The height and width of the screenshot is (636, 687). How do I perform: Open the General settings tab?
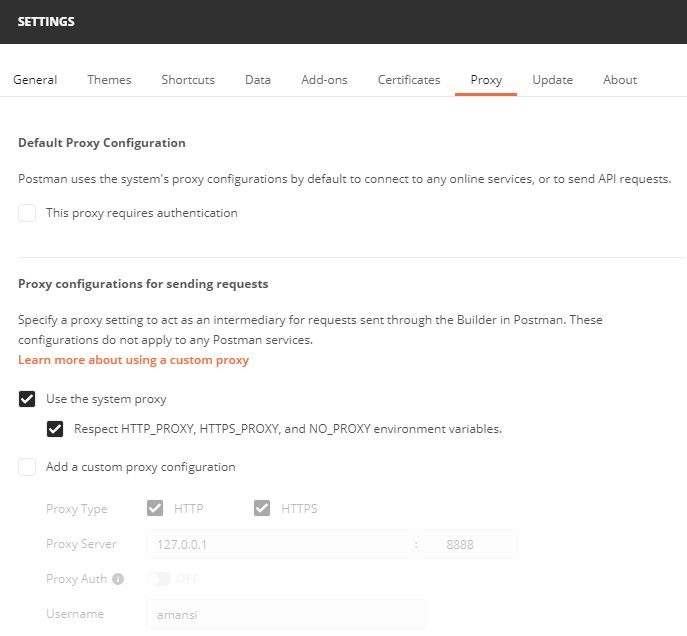(35, 80)
